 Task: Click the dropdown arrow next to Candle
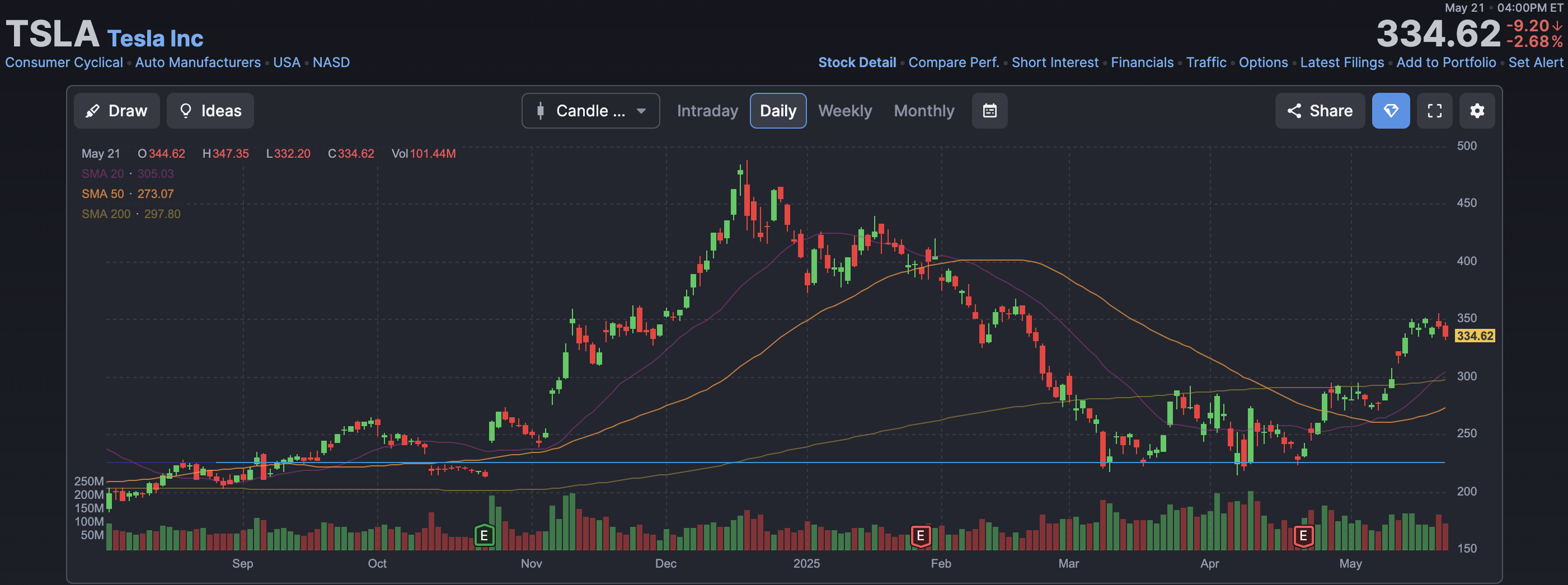coord(641,111)
